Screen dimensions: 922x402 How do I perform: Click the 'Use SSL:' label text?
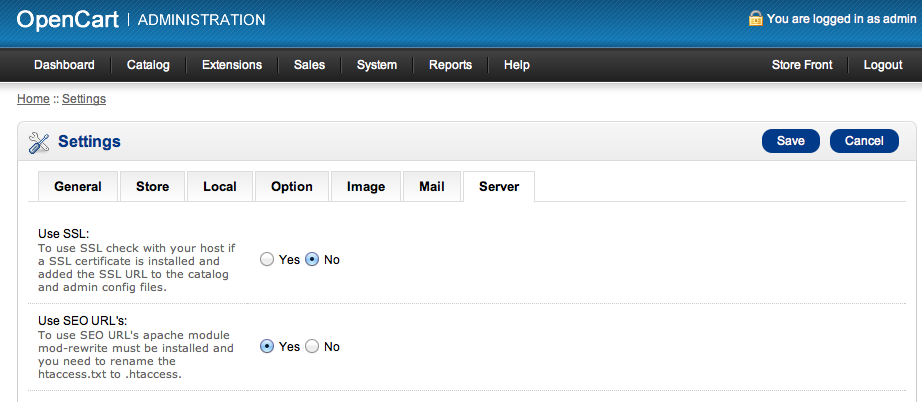[x=64, y=233]
